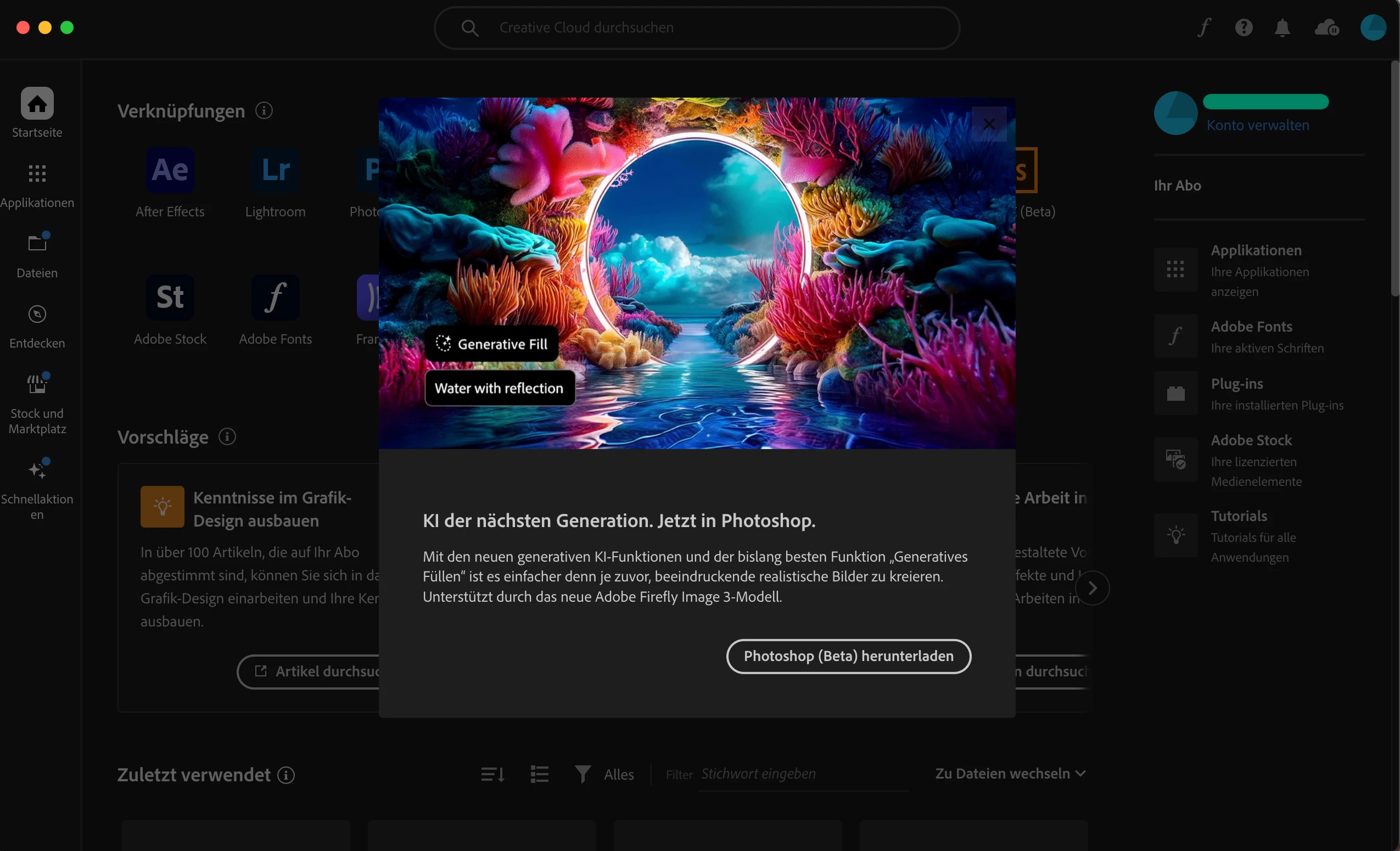1400x851 pixels.
Task: Switch to list view icon
Action: [x=539, y=774]
